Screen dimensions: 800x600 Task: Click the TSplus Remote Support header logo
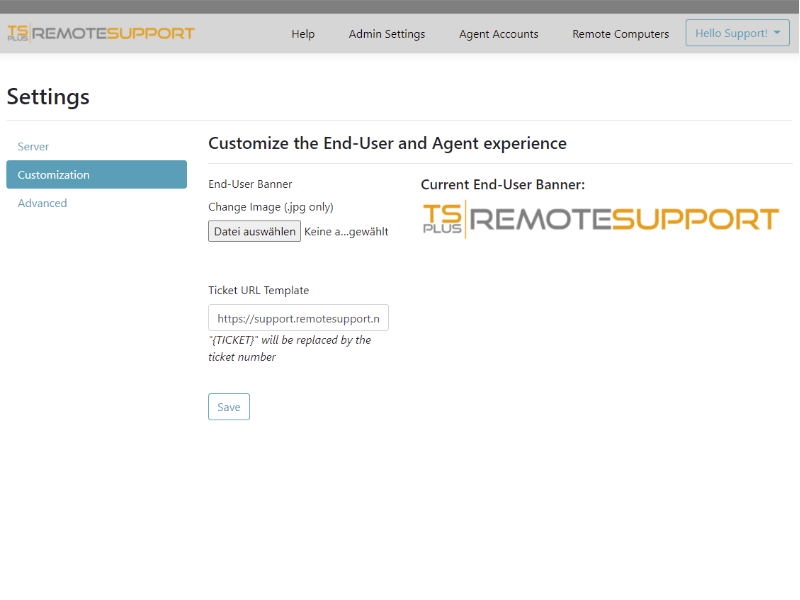101,33
